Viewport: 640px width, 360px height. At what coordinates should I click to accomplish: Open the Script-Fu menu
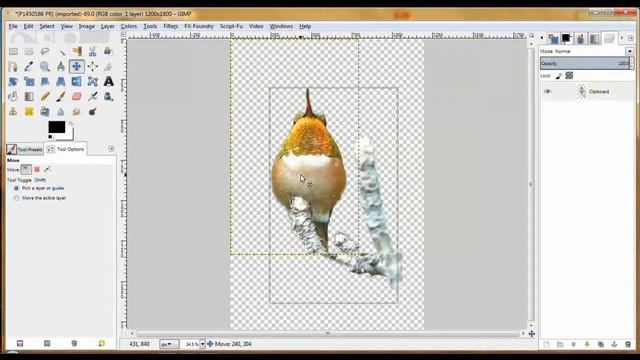(231, 26)
